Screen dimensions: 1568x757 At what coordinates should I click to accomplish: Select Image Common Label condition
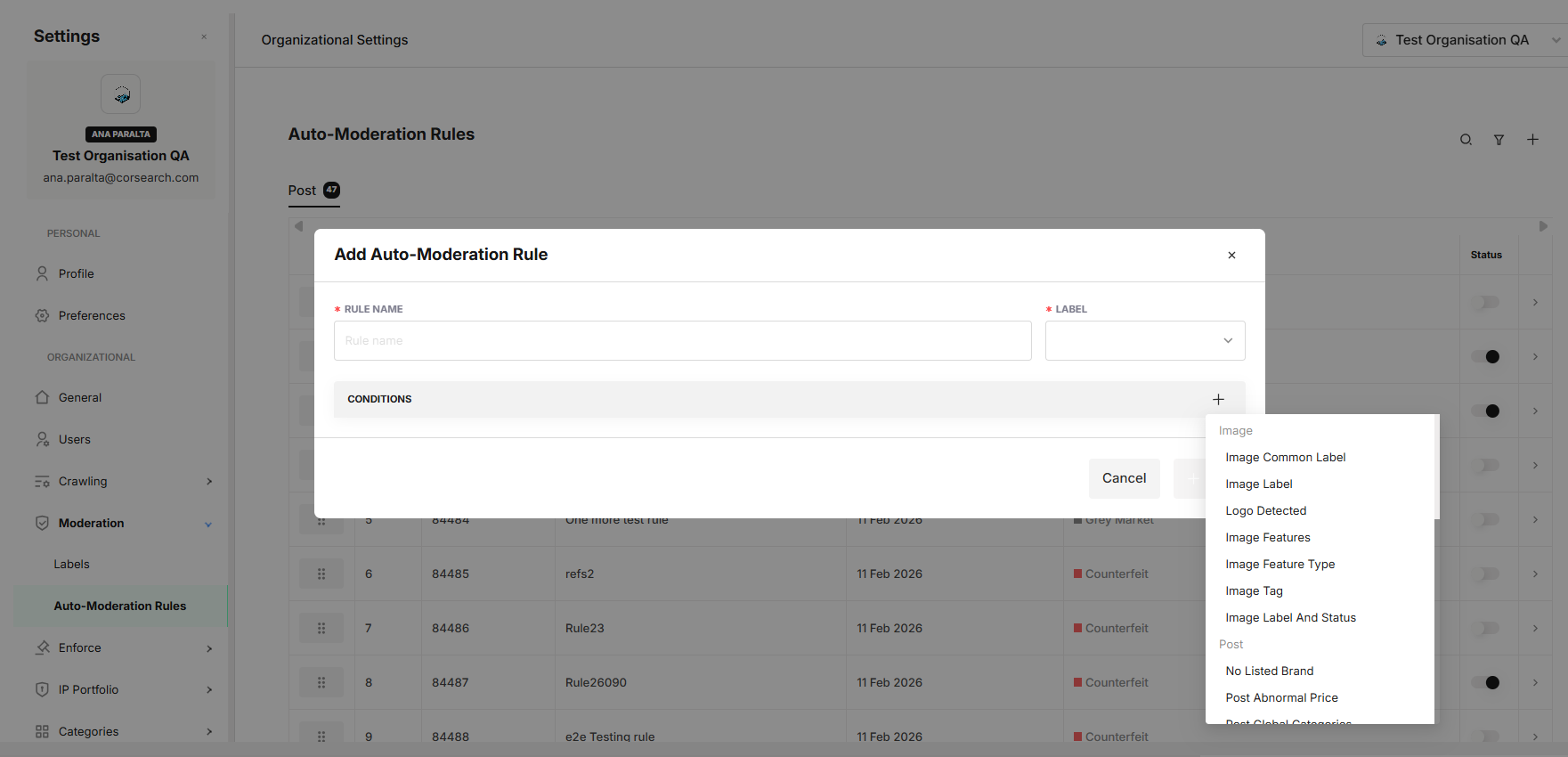click(1285, 457)
